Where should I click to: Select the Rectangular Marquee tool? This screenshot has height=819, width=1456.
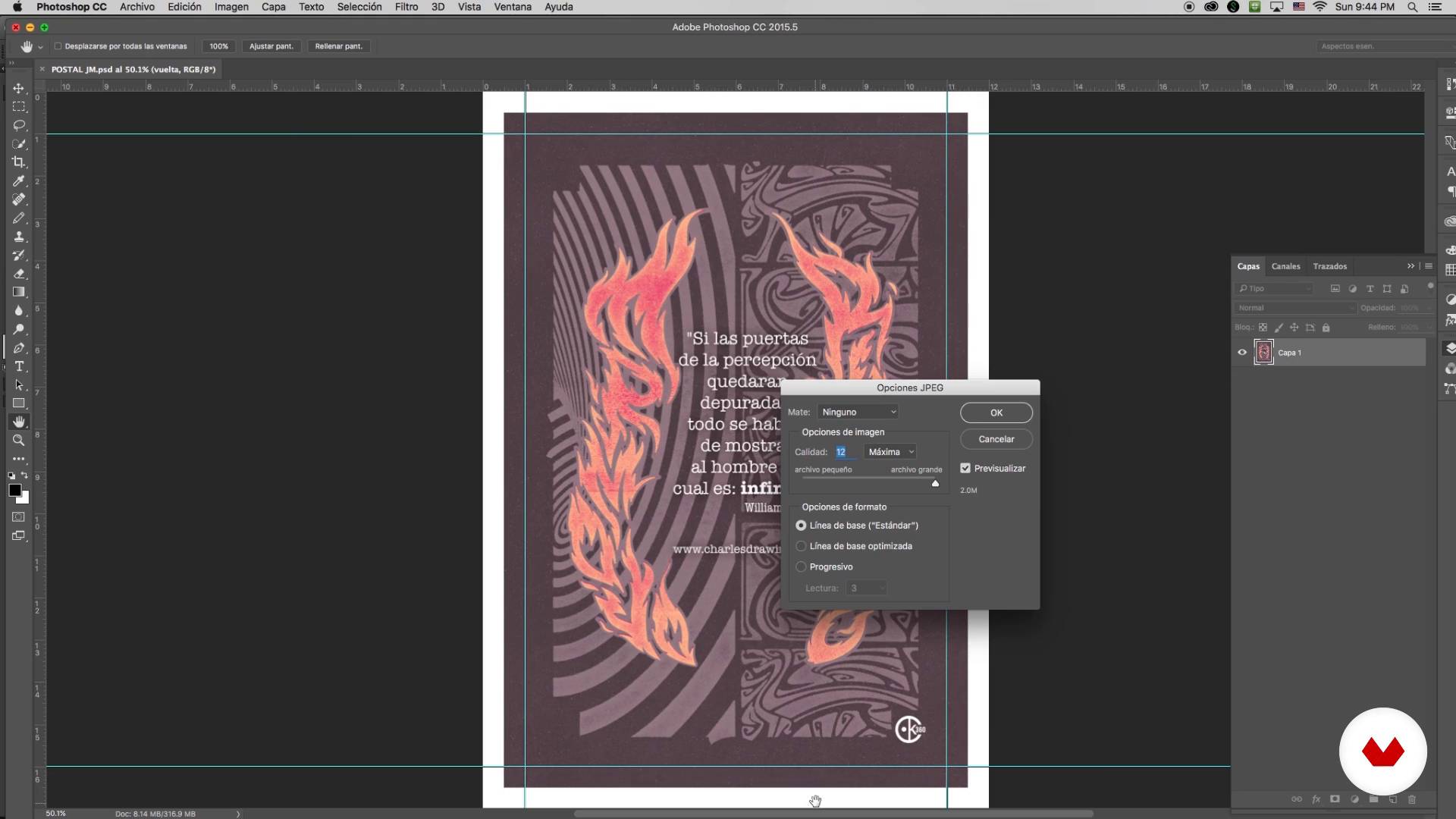tap(19, 107)
